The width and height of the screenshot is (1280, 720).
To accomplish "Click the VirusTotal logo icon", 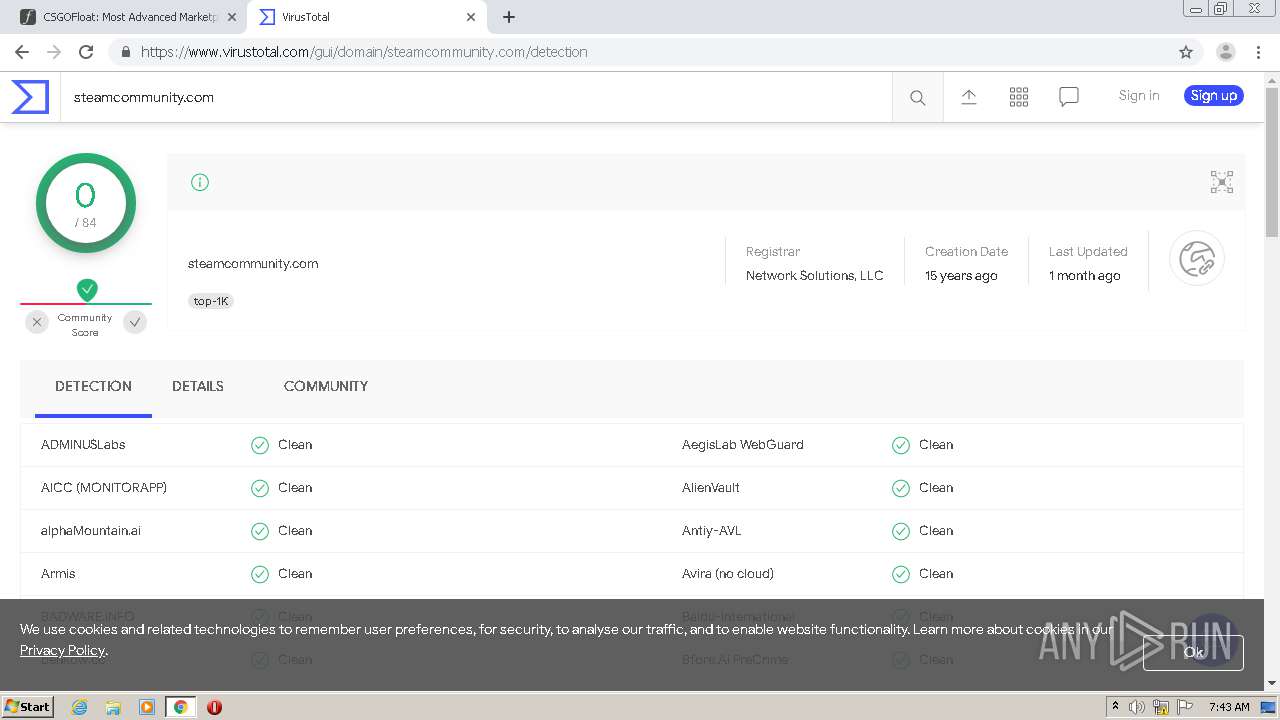I will tap(30, 97).
